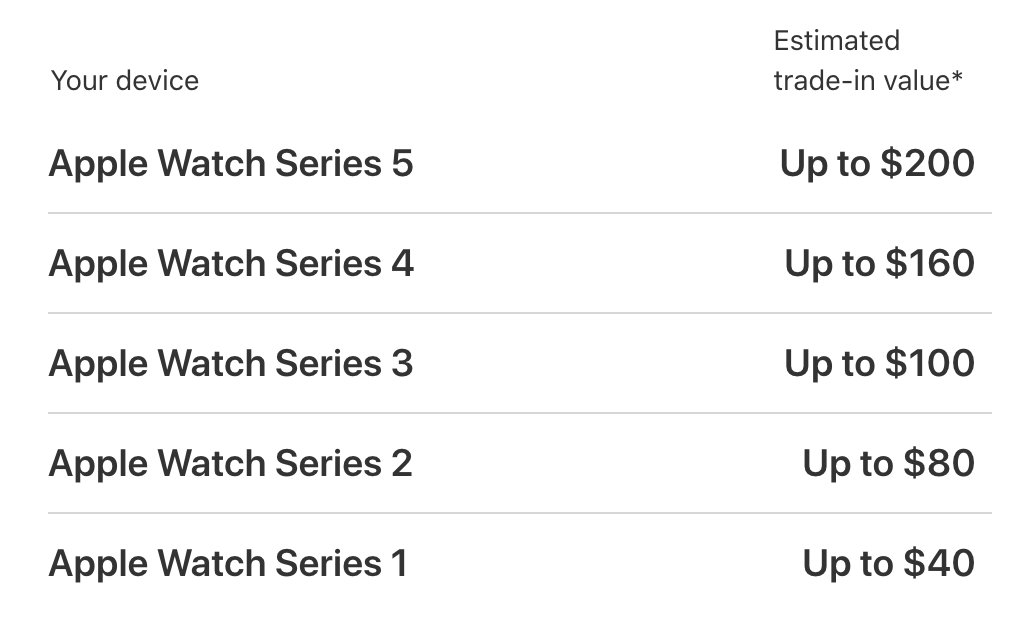1032x624 pixels.
Task: Click the Up to $200 value
Action: [877, 165]
